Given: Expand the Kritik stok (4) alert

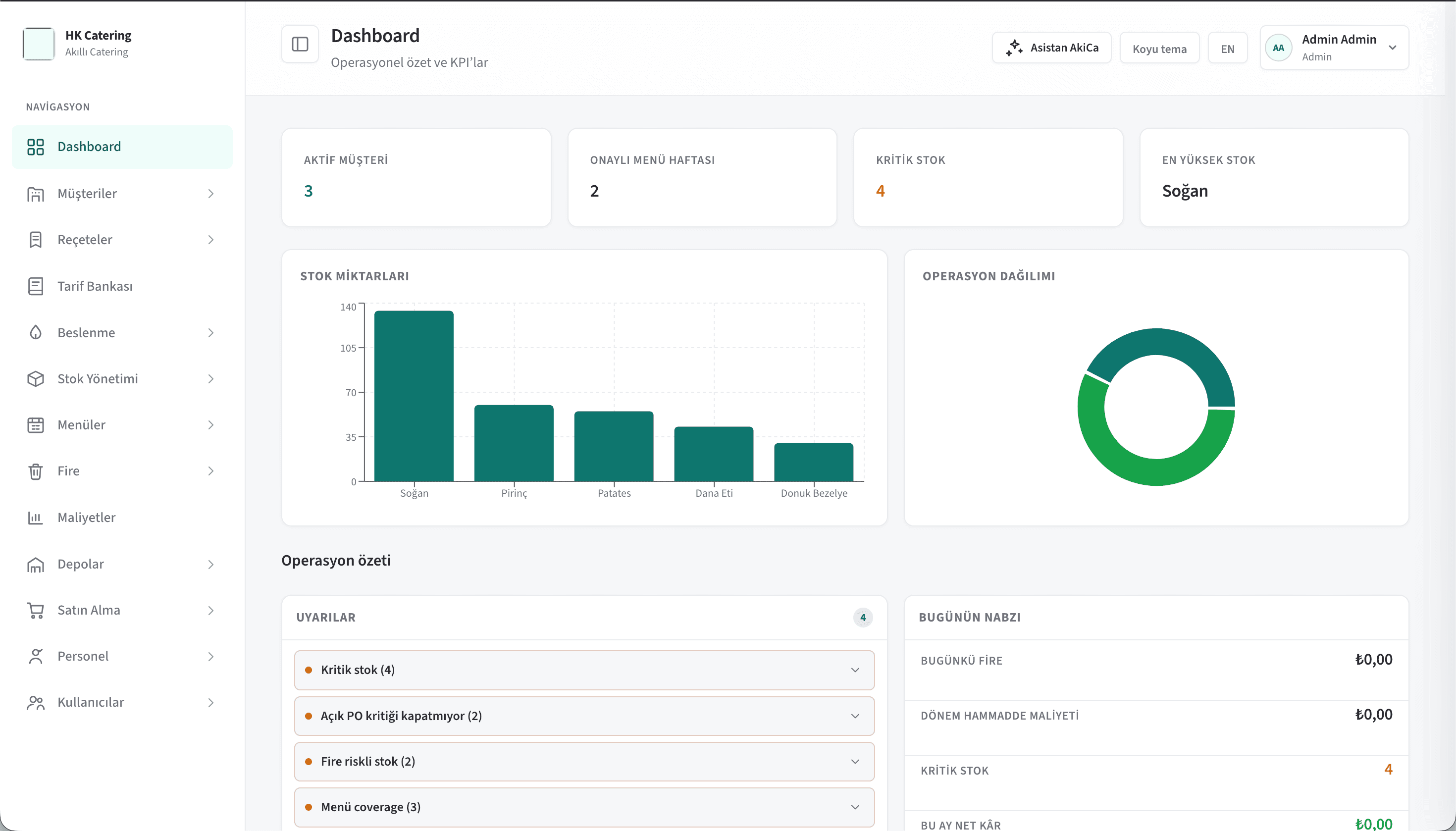Looking at the screenshot, I should point(584,670).
